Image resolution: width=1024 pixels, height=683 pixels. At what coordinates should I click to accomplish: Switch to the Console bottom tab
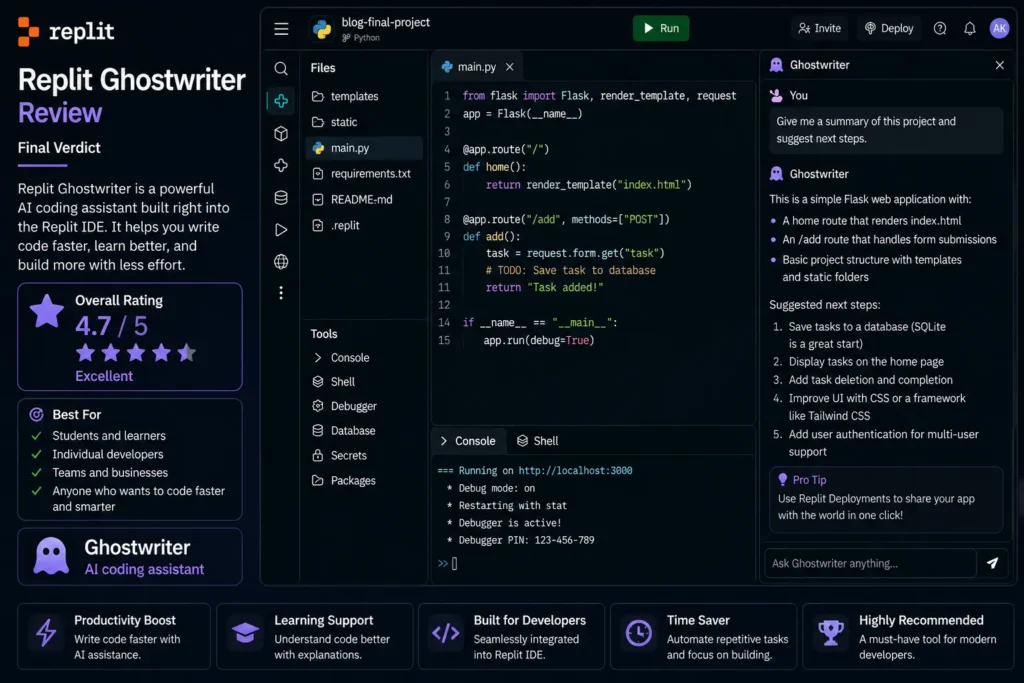pos(468,441)
